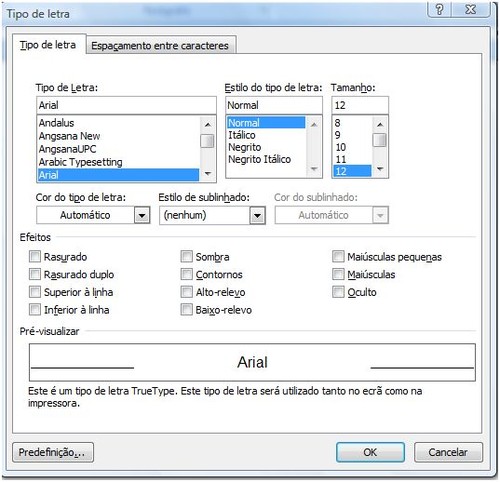
Task: Select size 10 in the size list
Action: coord(352,147)
